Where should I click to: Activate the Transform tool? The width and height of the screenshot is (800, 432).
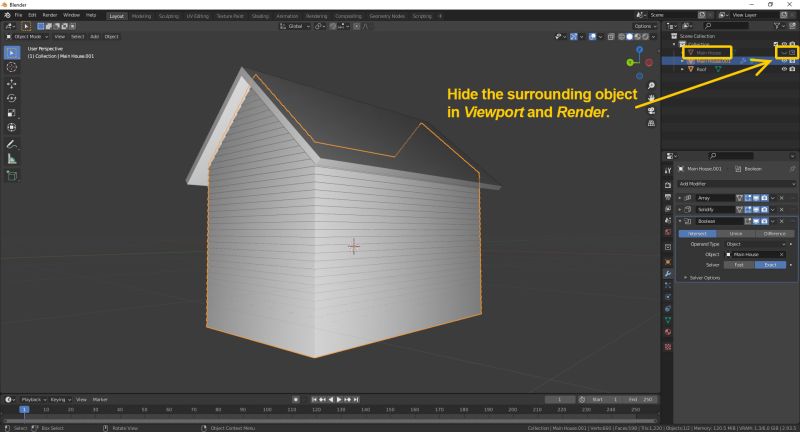(x=12, y=128)
